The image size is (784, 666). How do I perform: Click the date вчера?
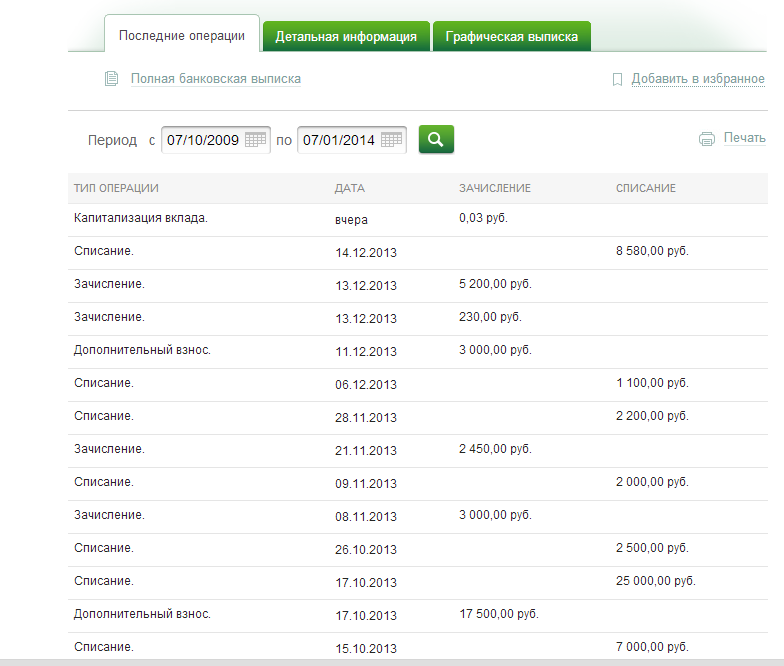tap(352, 220)
